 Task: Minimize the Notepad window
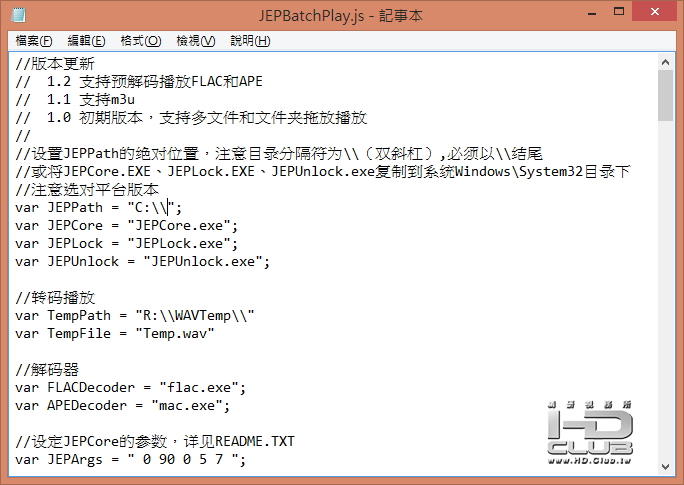pyautogui.click(x=592, y=14)
